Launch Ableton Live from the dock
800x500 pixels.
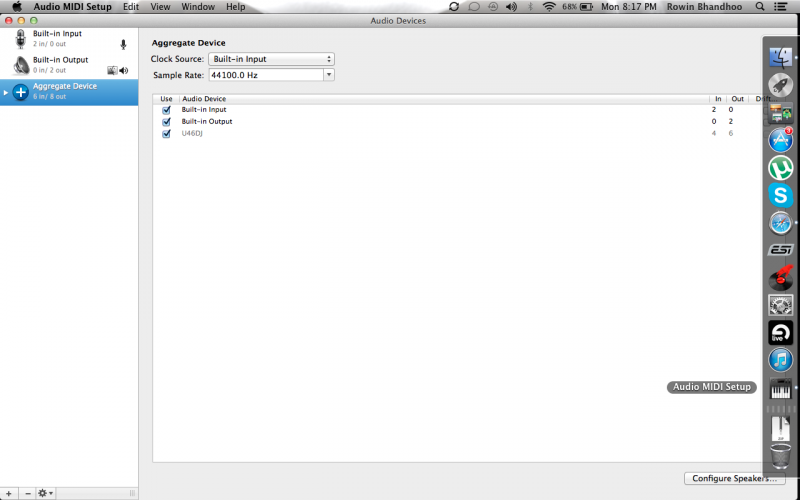coord(780,333)
